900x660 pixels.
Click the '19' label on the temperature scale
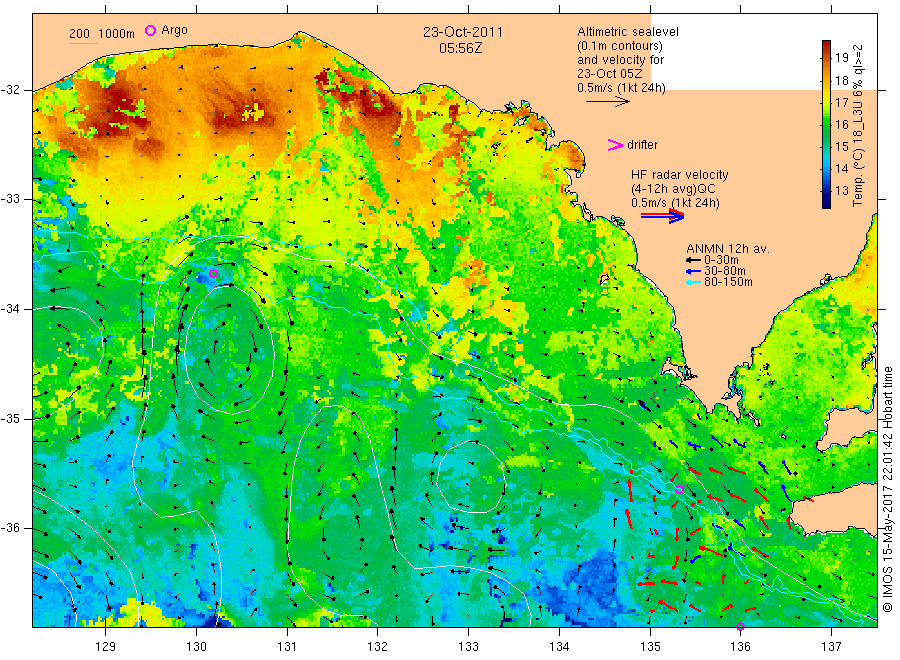(841, 57)
